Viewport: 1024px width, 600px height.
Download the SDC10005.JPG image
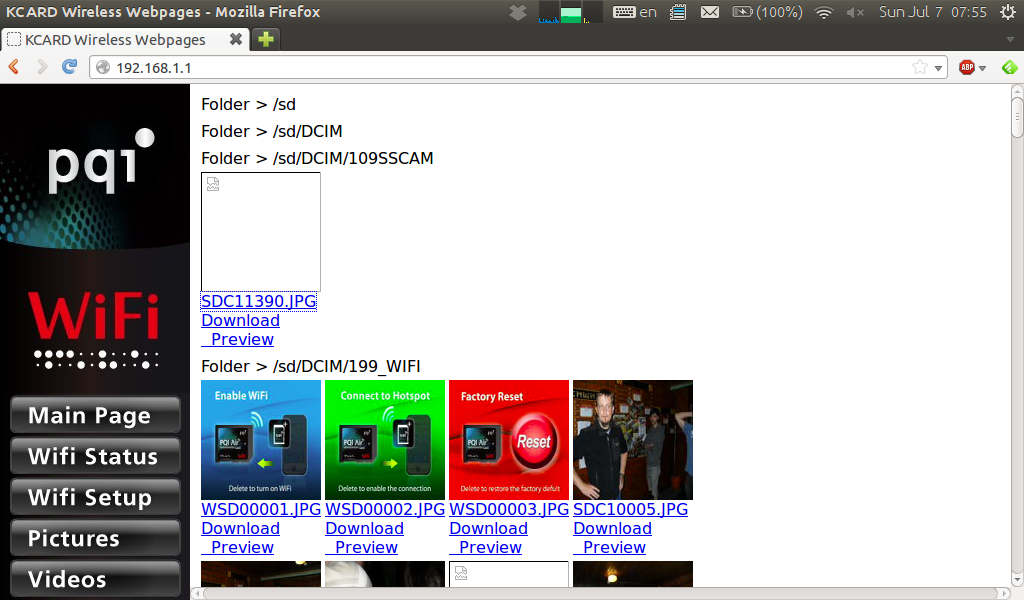click(x=613, y=528)
